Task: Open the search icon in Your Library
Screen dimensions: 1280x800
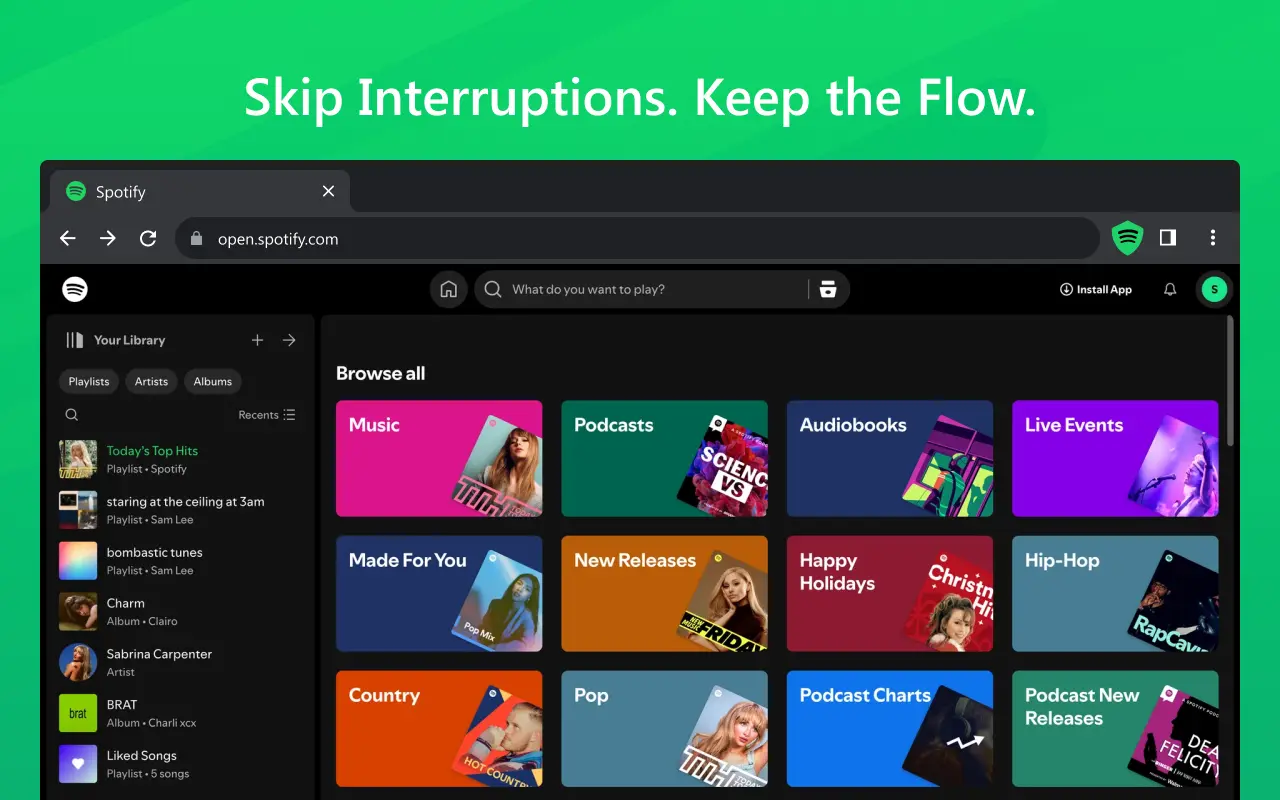Action: (71, 414)
